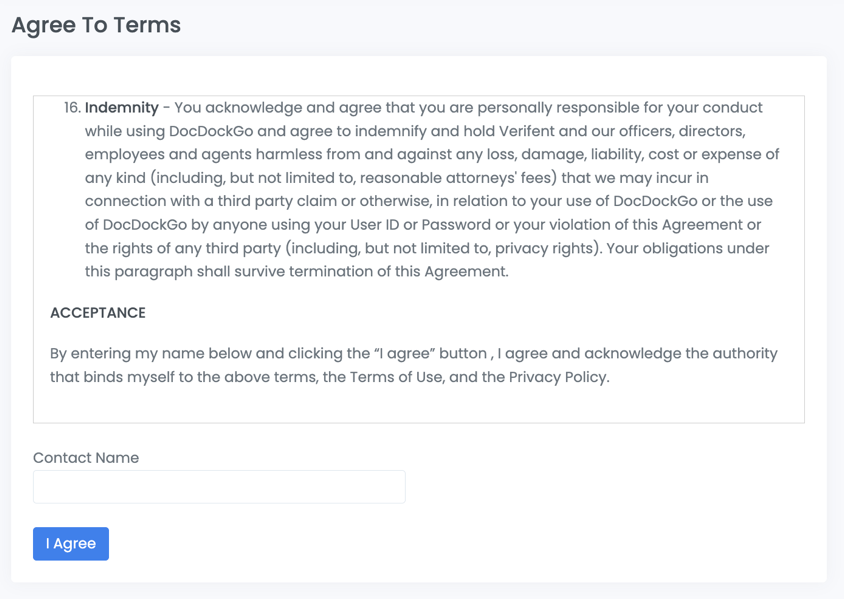844x599 pixels.
Task: Focus the Contact Name input field
Action: point(219,487)
